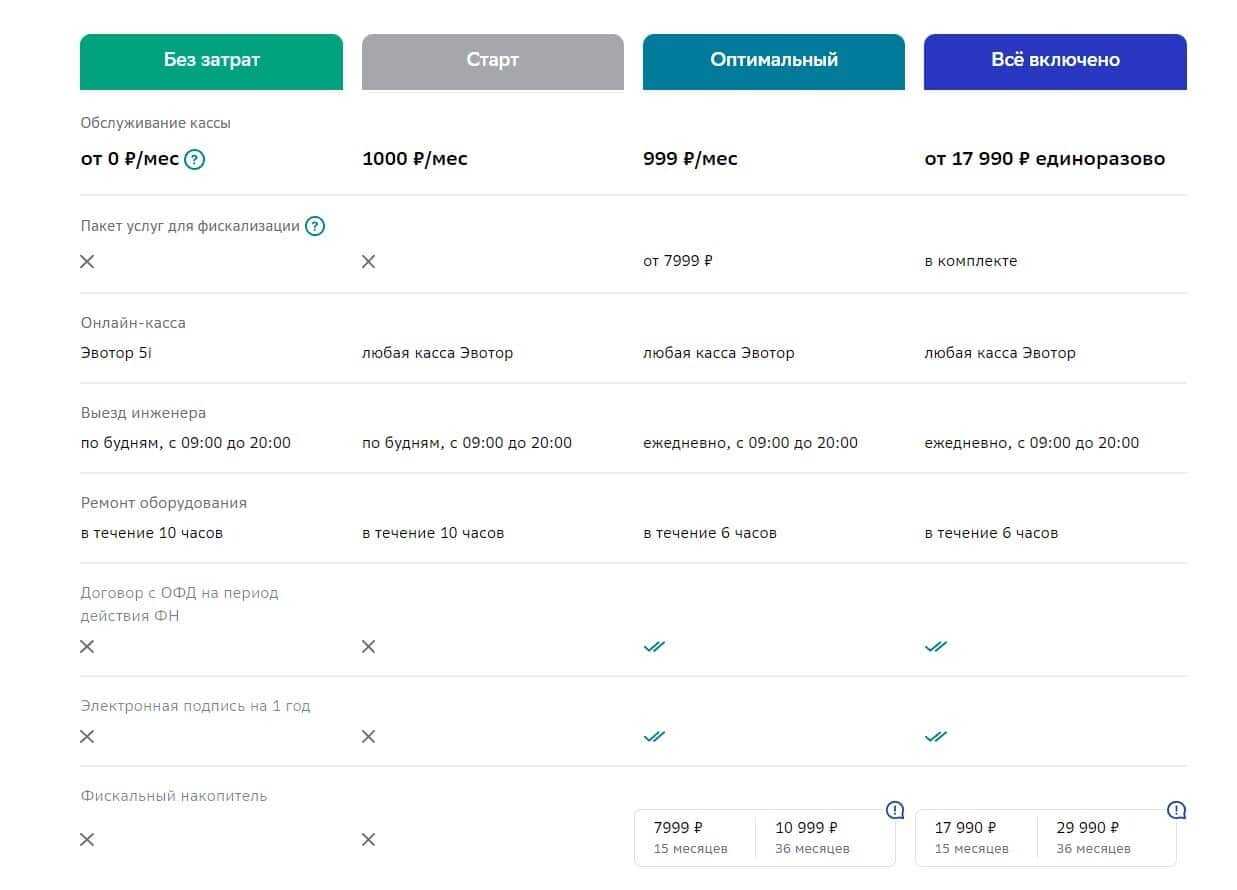Click Оптимальный checkmark for Договор с ОФД
The image size is (1237, 890).
(654, 647)
